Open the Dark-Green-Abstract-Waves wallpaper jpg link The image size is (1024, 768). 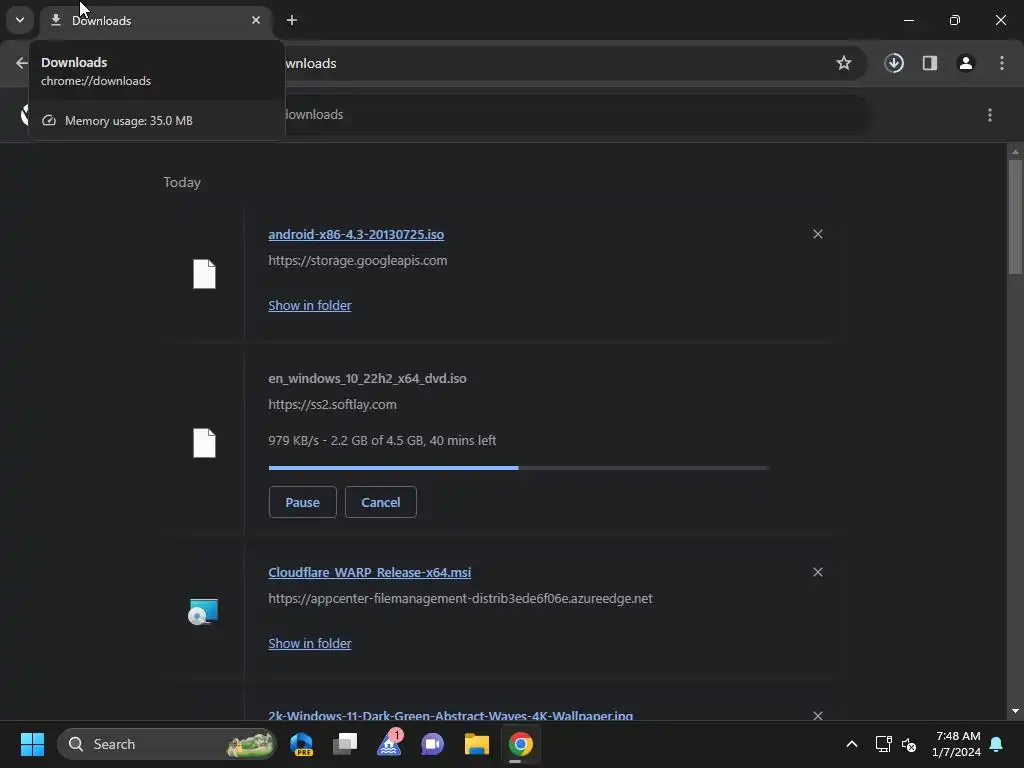pos(451,716)
